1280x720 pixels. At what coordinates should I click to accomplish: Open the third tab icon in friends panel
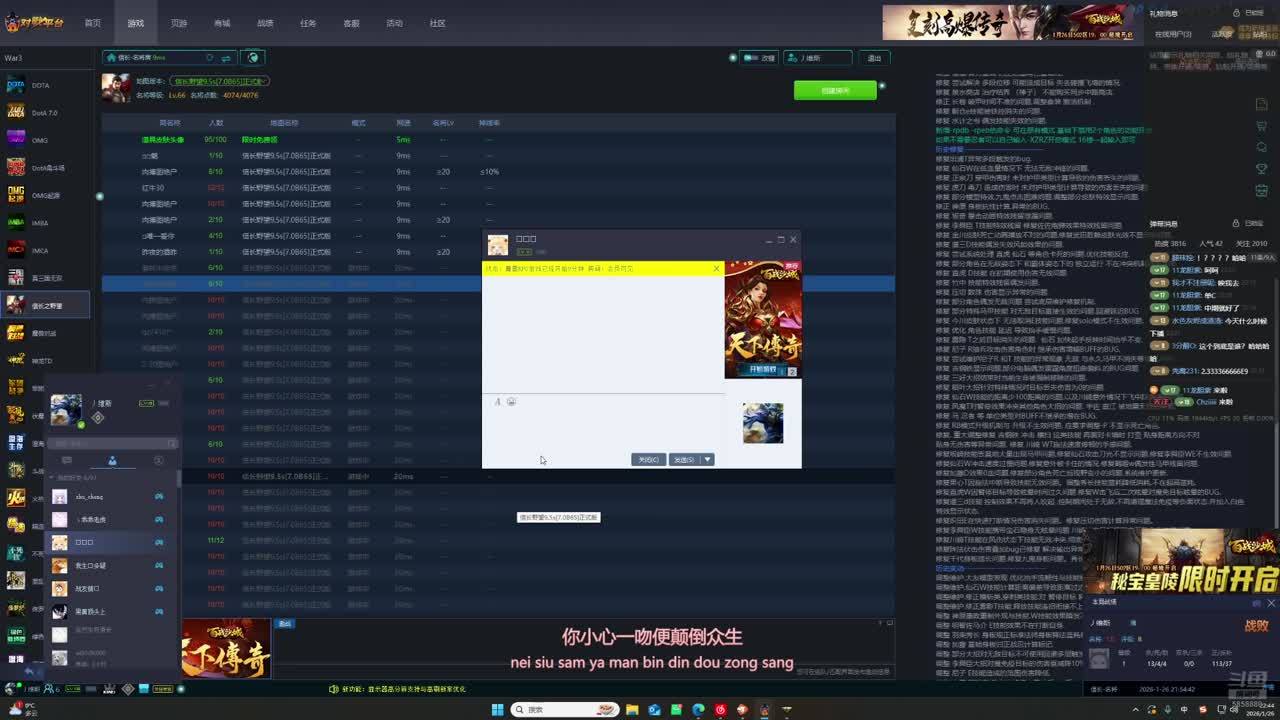tap(158, 461)
